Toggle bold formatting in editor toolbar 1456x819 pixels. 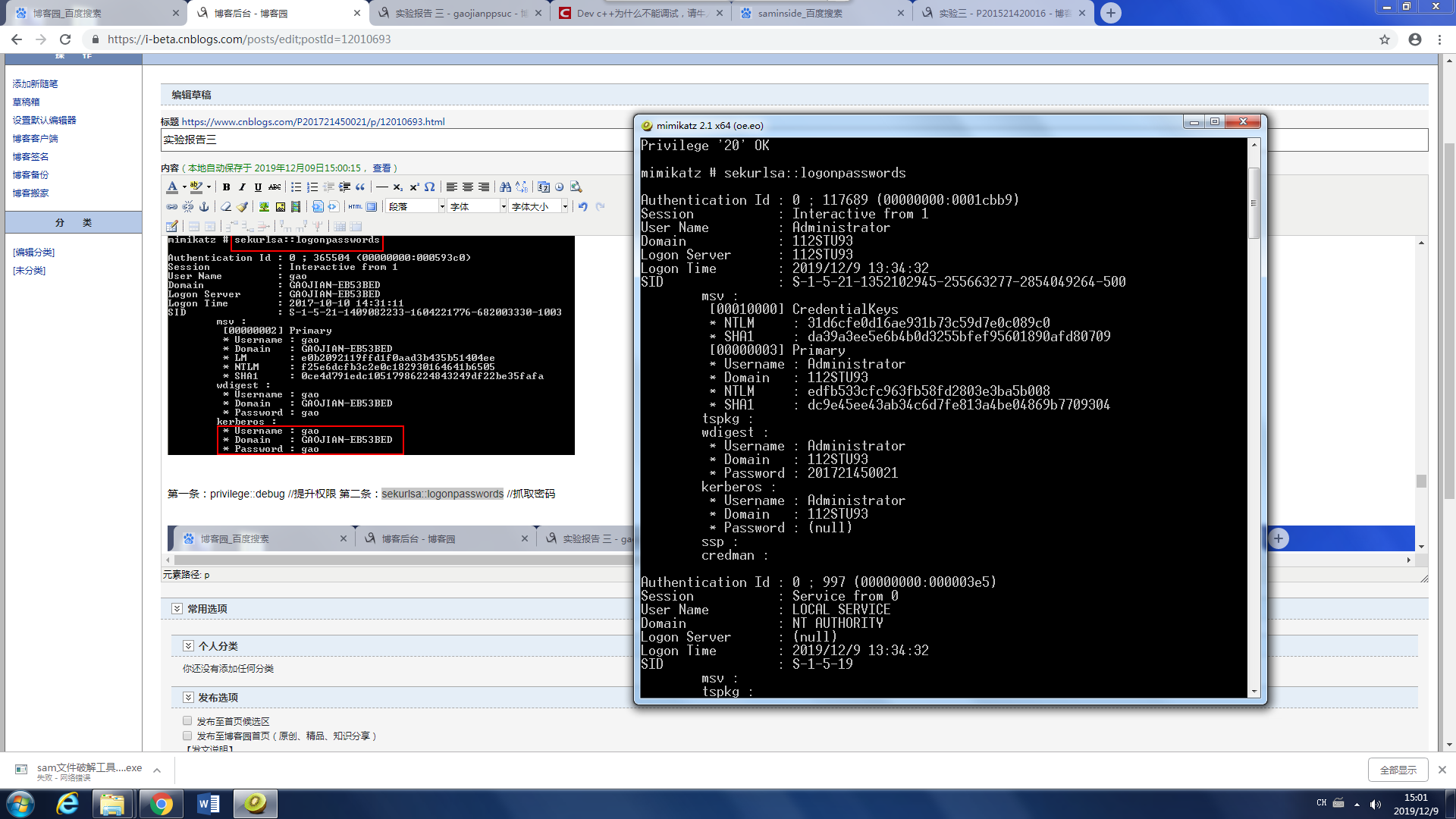click(226, 187)
